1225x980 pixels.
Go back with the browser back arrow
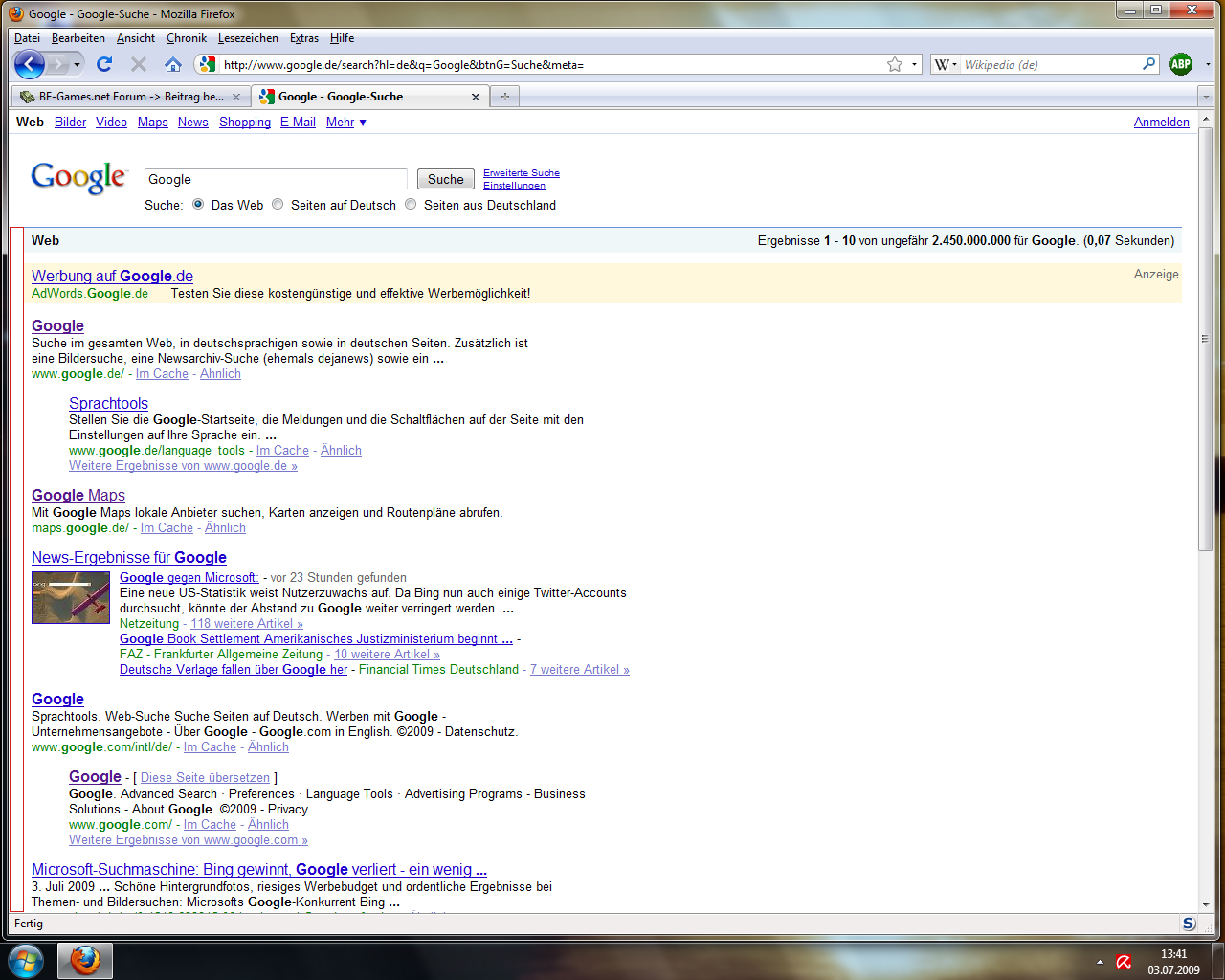[x=30, y=64]
